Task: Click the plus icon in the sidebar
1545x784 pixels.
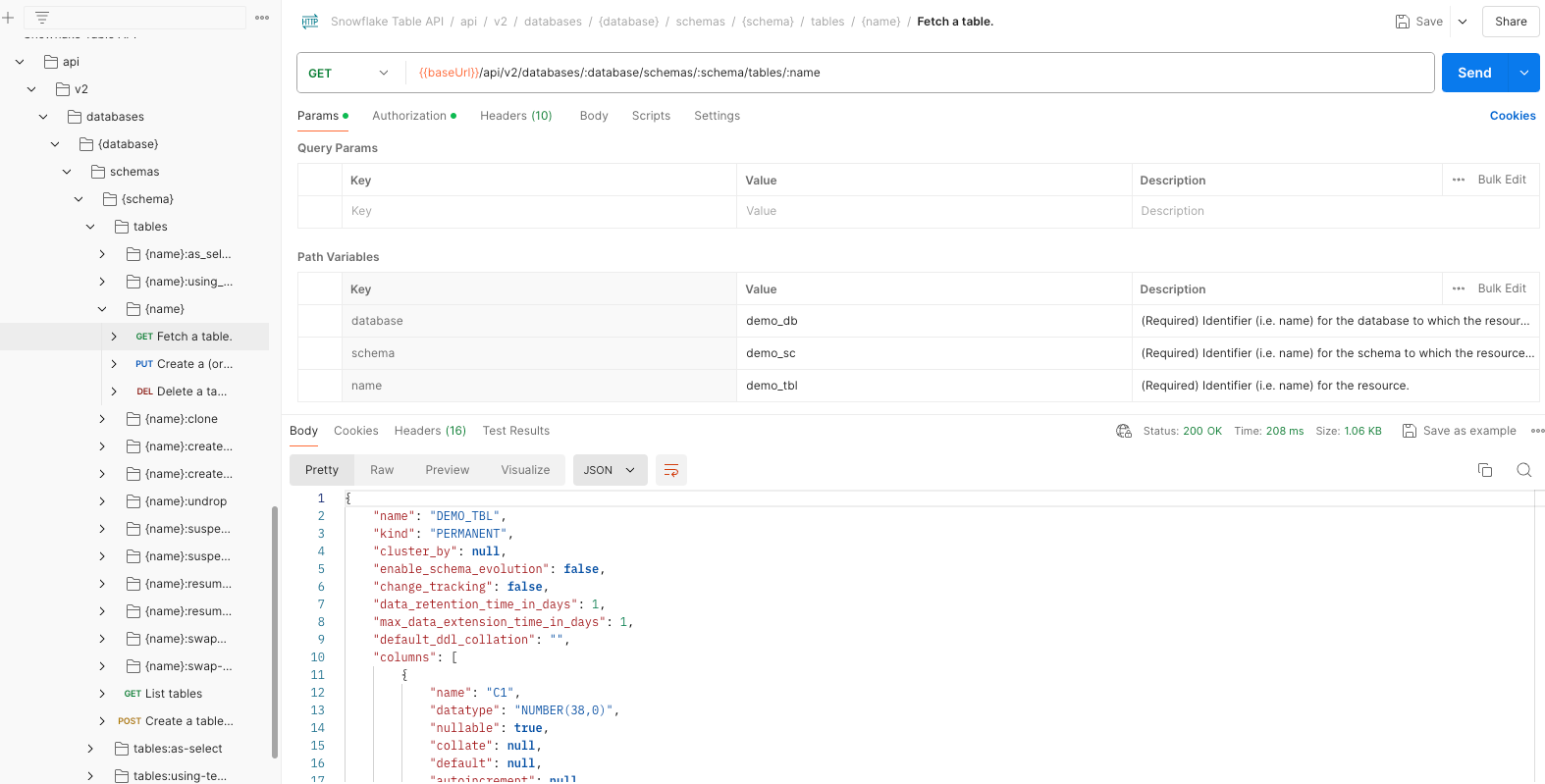Action: click(x=8, y=18)
